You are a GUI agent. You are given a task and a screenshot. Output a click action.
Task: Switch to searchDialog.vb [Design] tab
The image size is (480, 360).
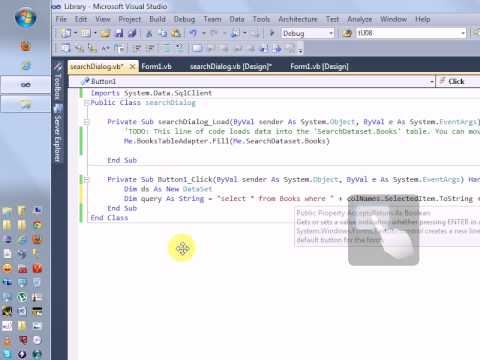[x=231, y=66]
